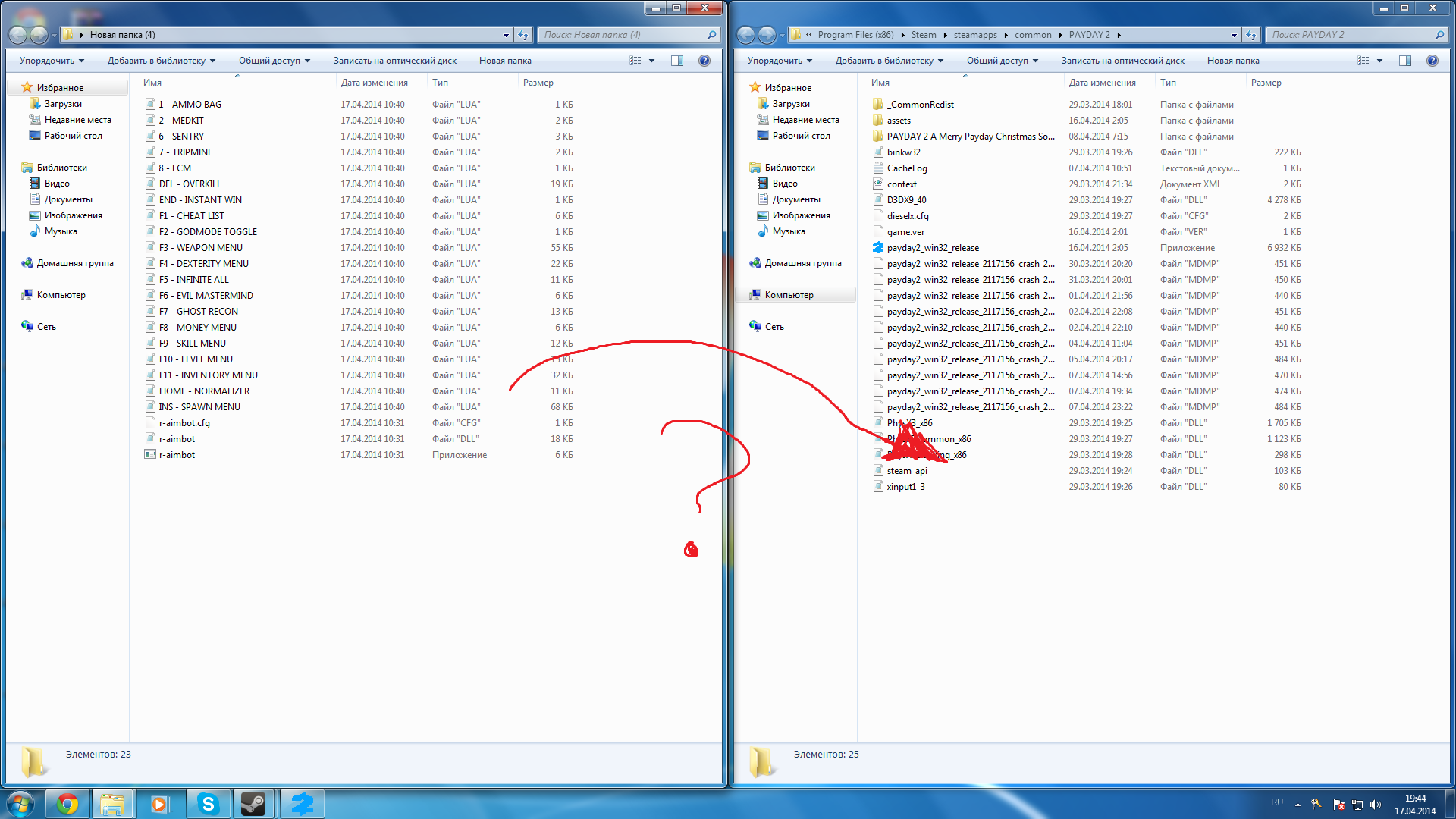This screenshot has height=819, width=1456.
Task: Click Forward arrow in left Explorer window
Action: (39, 35)
